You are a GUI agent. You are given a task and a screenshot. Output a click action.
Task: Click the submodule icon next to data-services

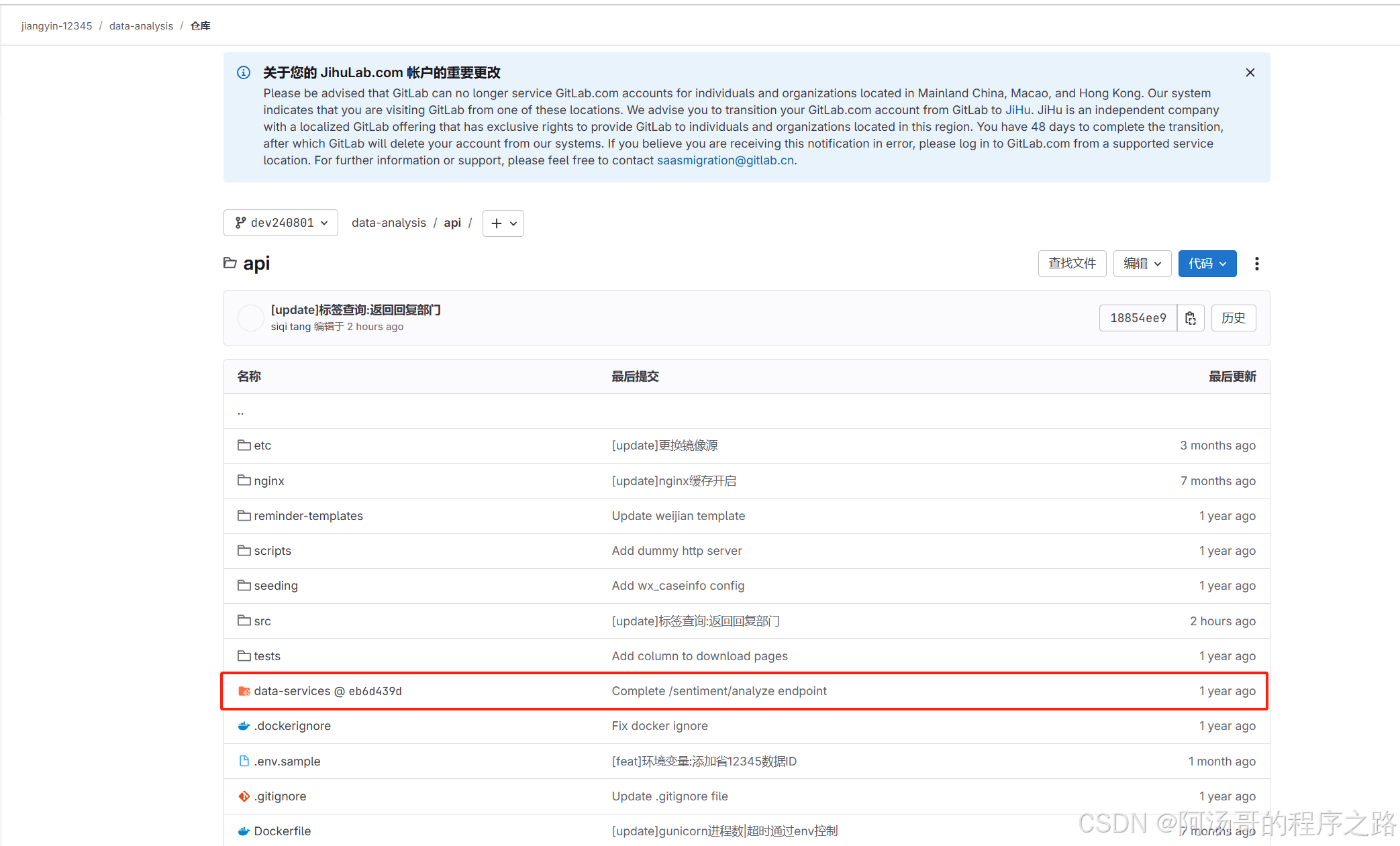pyautogui.click(x=244, y=690)
